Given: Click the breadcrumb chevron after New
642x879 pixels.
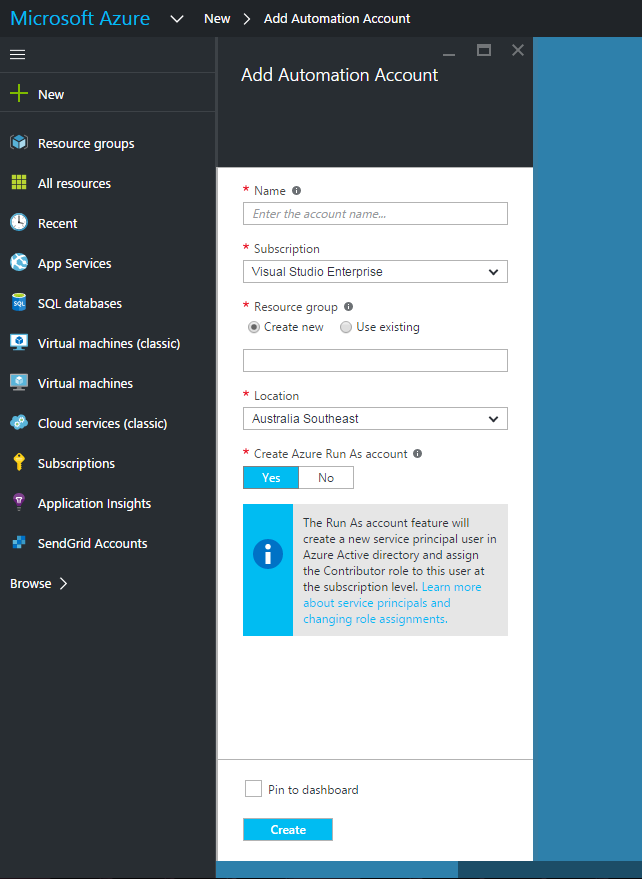Looking at the screenshot, I should (247, 19).
